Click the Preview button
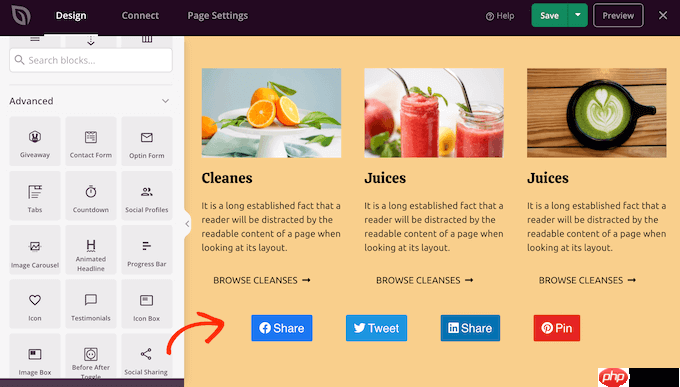 pos(618,16)
